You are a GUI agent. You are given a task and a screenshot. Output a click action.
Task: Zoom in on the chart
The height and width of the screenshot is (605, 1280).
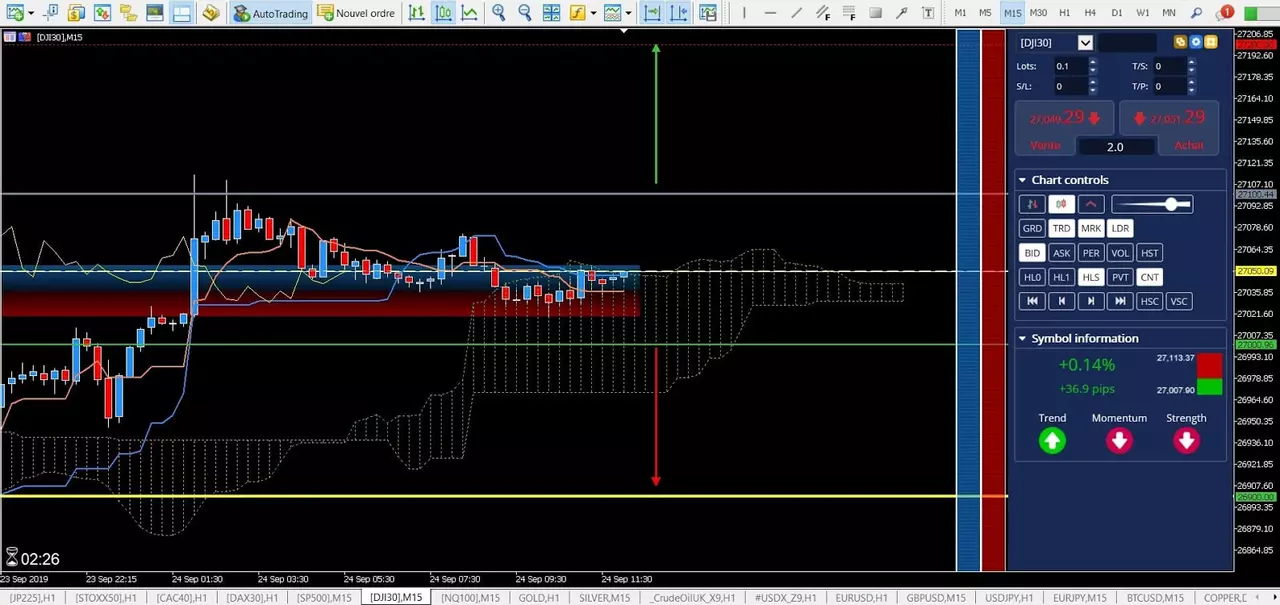coord(498,13)
